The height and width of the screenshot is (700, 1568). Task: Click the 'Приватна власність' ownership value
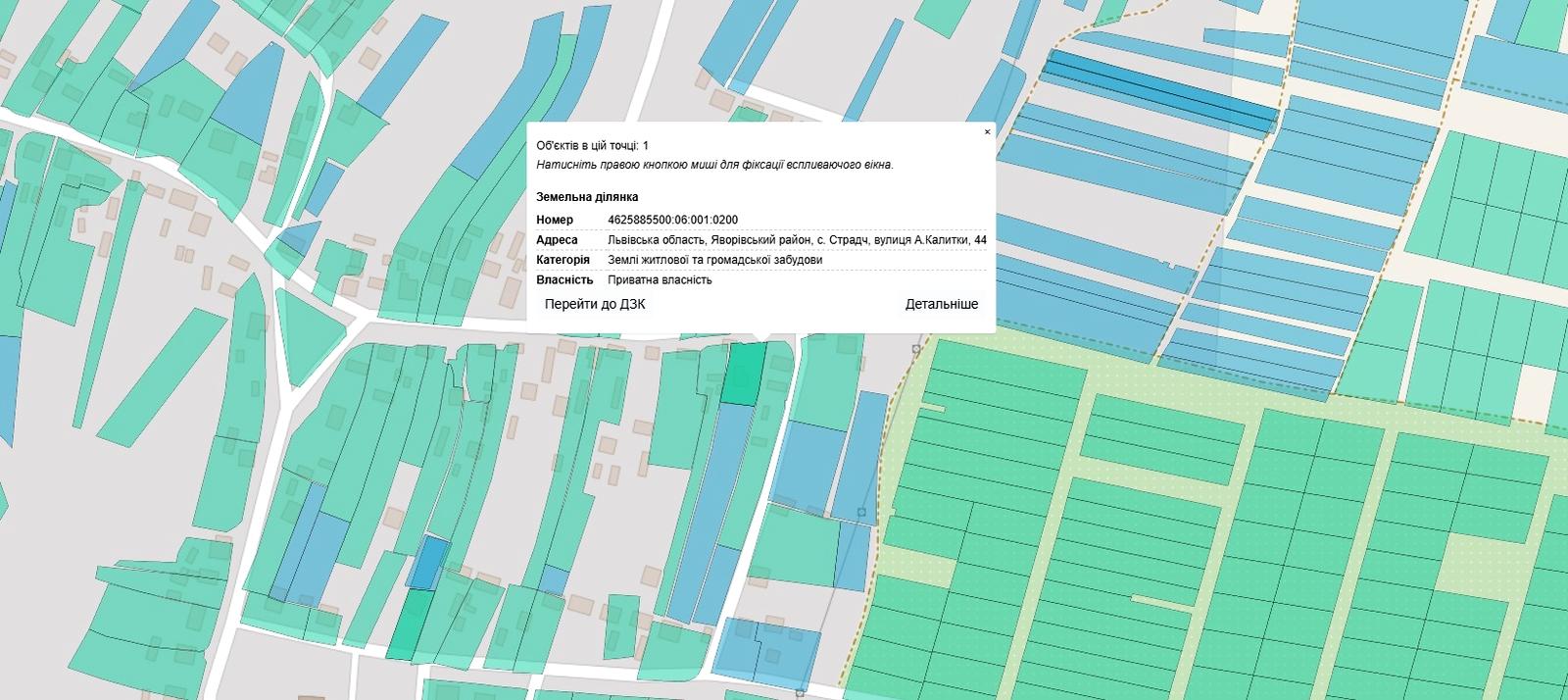660,280
